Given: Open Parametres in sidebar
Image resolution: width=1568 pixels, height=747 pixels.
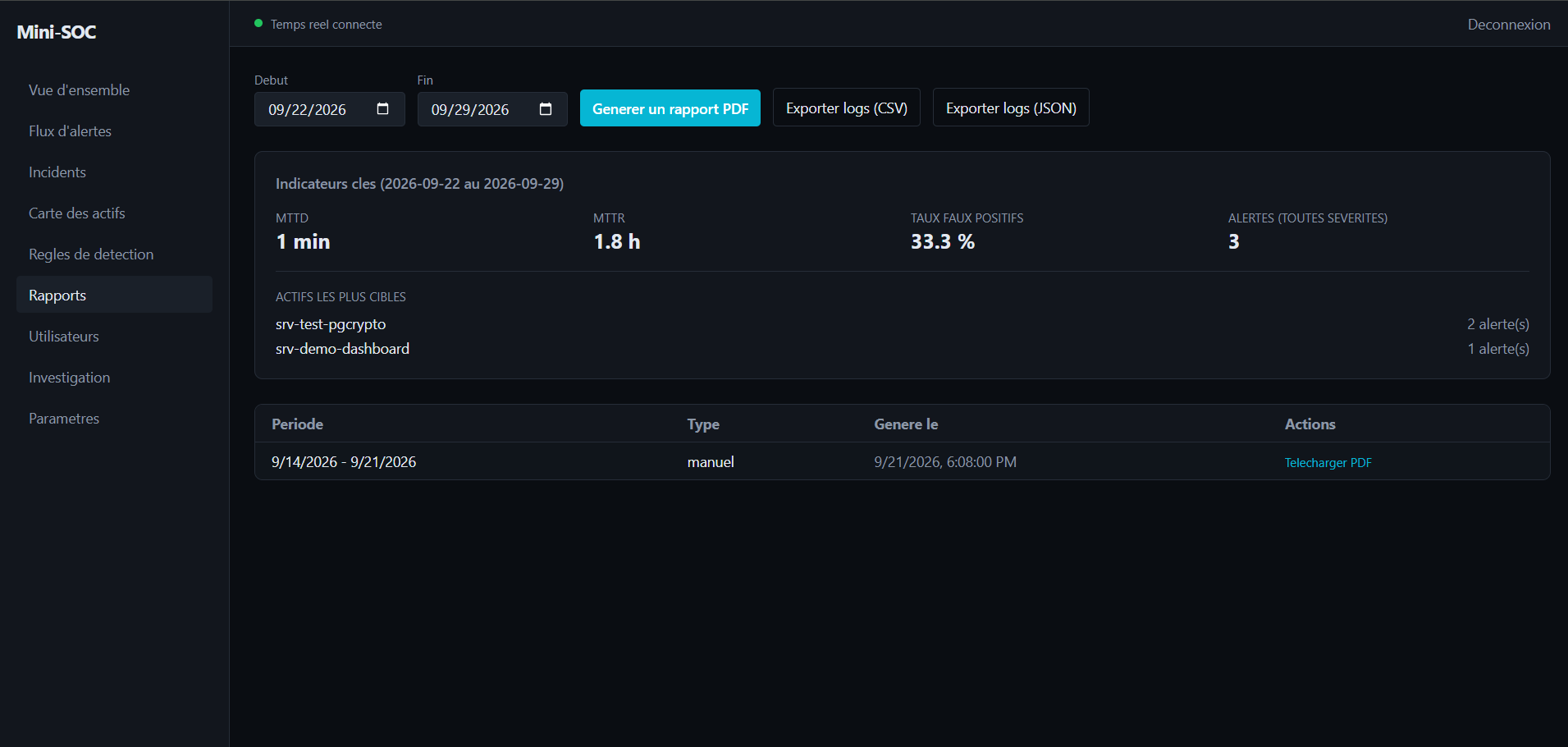Looking at the screenshot, I should tap(114, 419).
